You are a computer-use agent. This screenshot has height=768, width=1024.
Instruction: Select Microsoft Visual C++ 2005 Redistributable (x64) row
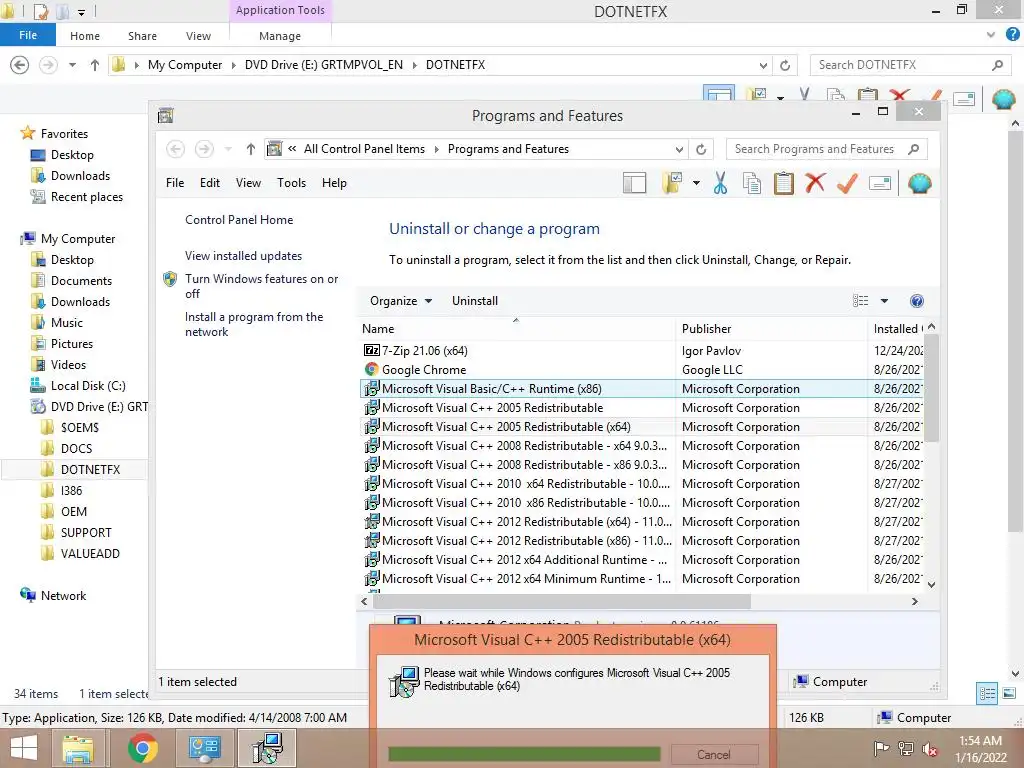click(640, 426)
